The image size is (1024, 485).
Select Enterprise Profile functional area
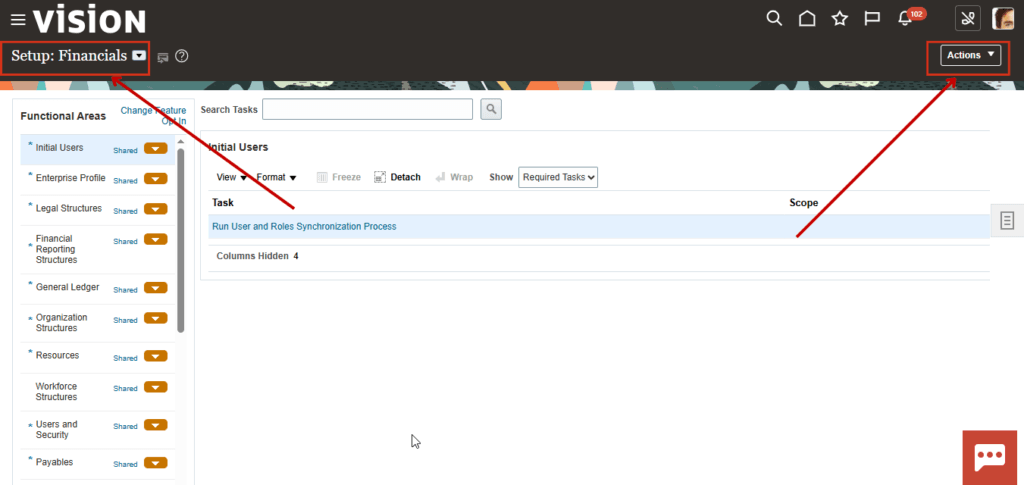[x=71, y=178]
